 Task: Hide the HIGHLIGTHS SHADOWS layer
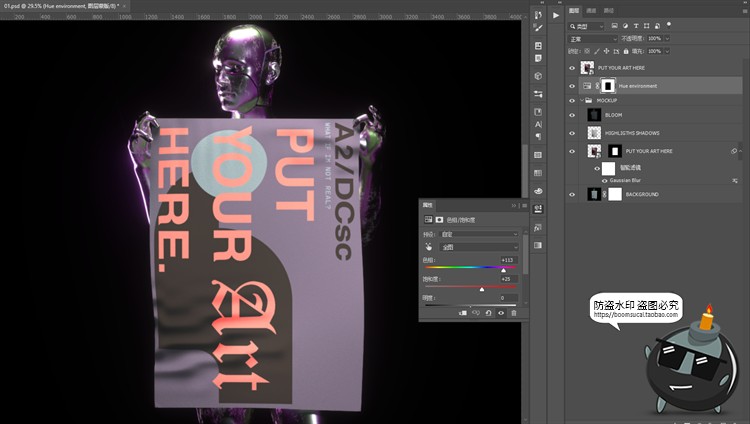click(x=572, y=133)
